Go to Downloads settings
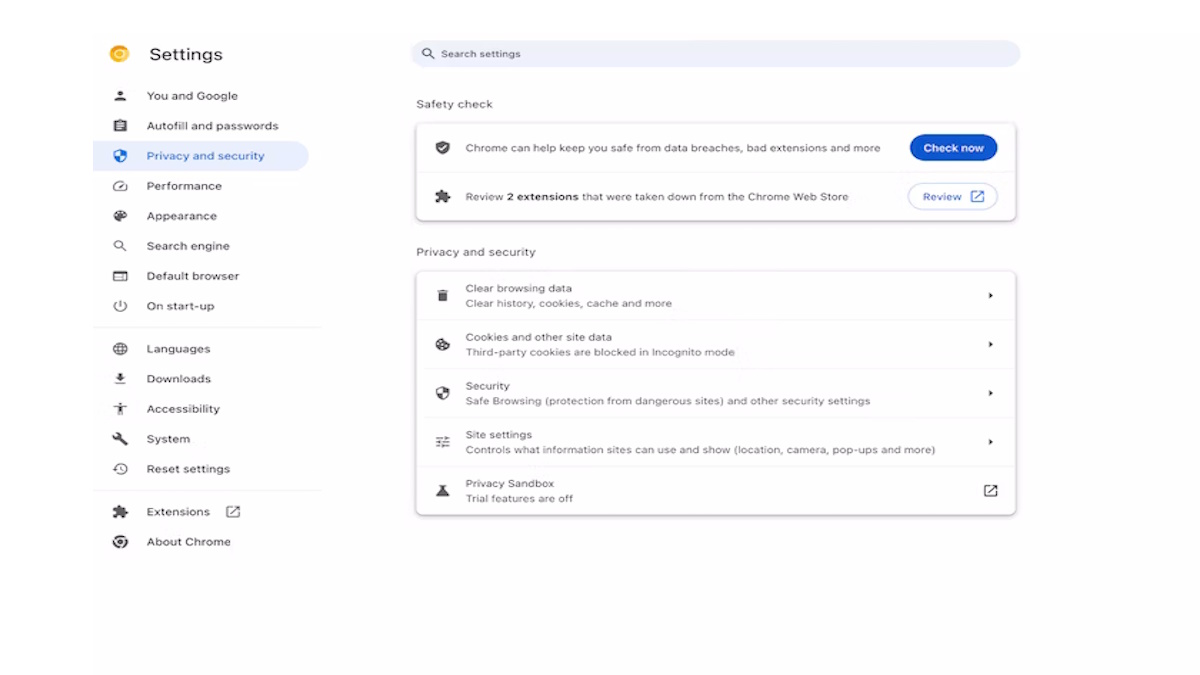Viewport: 1200px width, 675px height. coord(179,379)
